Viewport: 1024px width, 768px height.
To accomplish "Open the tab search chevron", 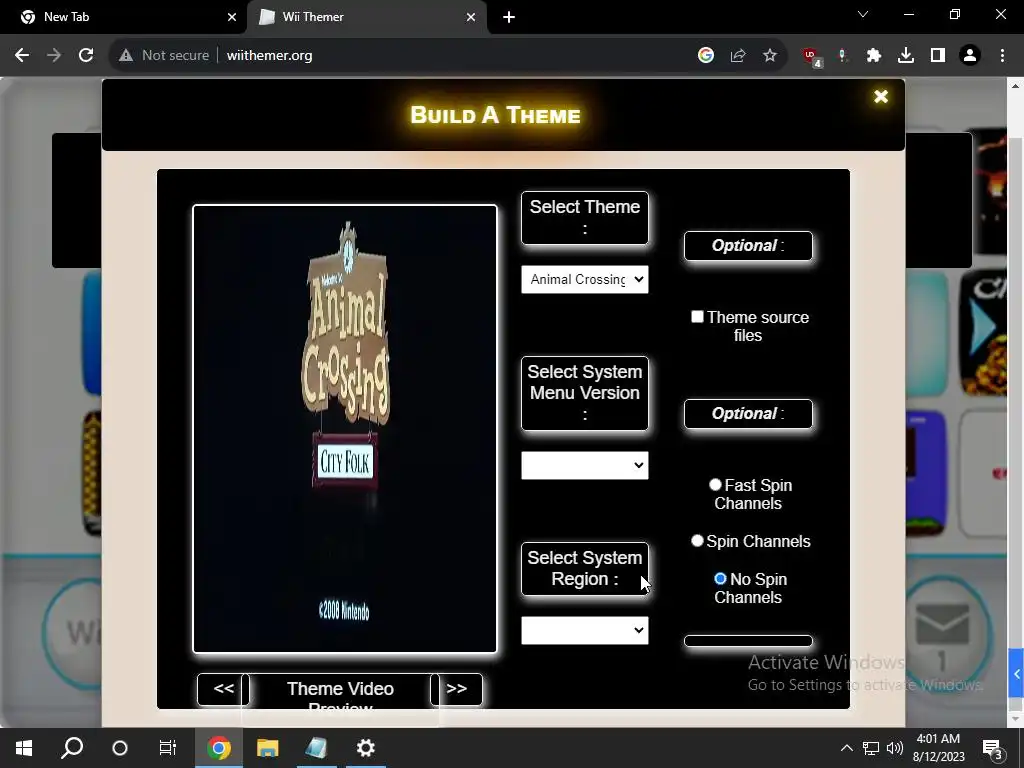I will coord(863,14).
